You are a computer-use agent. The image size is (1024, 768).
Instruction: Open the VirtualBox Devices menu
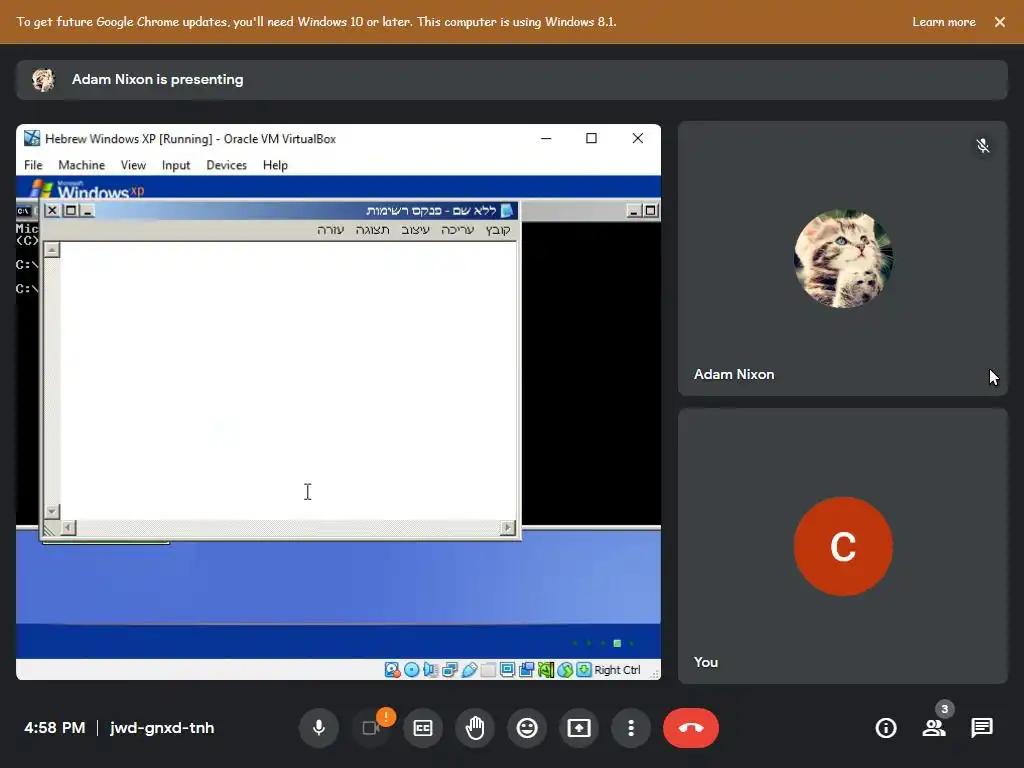227,165
